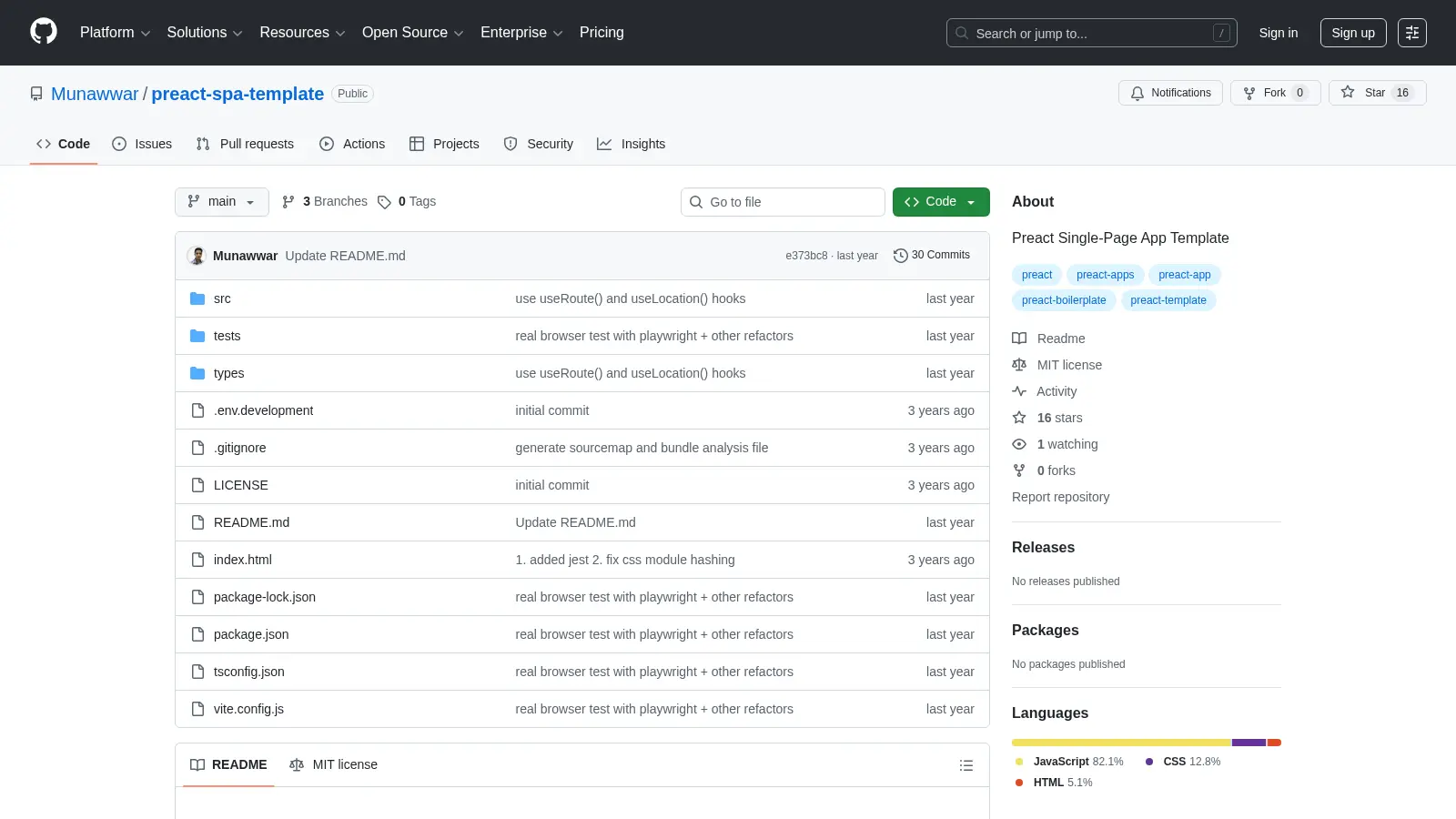Click Munawwar's avatar in commit row

(x=197, y=256)
